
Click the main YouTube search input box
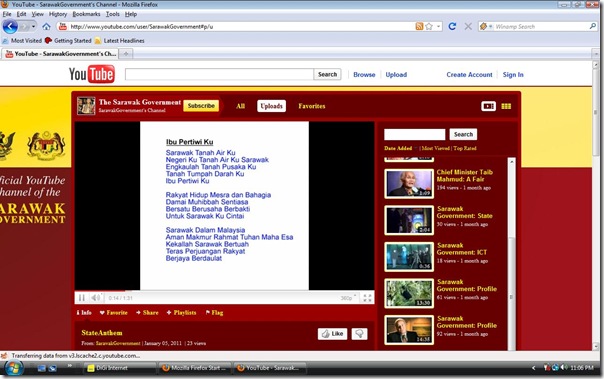(x=219, y=74)
